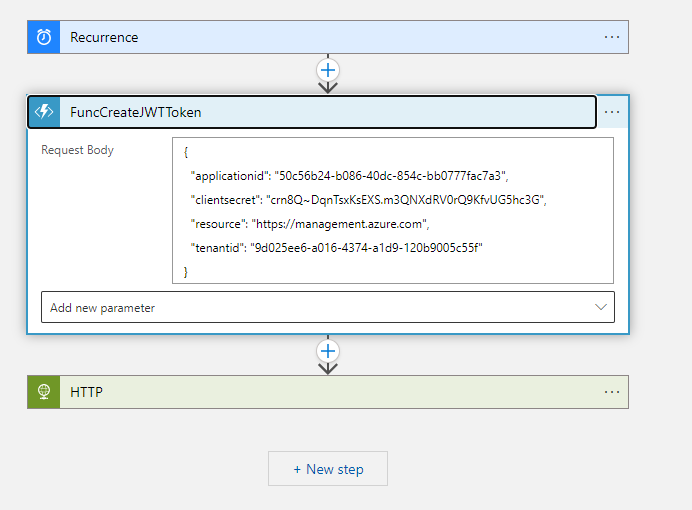Open HTTP step ellipsis menu

click(612, 392)
